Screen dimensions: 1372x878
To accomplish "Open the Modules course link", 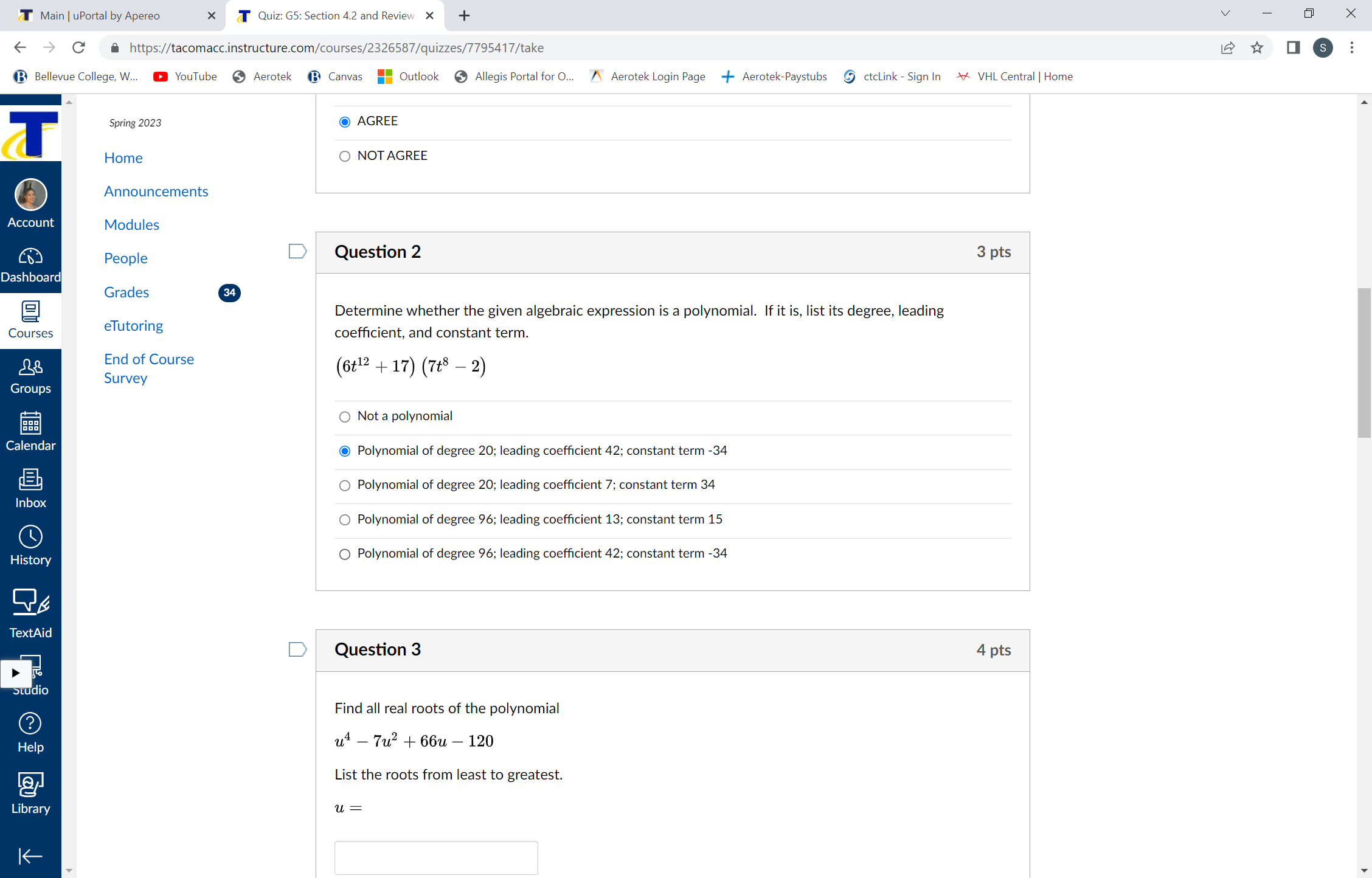I will pos(131,224).
